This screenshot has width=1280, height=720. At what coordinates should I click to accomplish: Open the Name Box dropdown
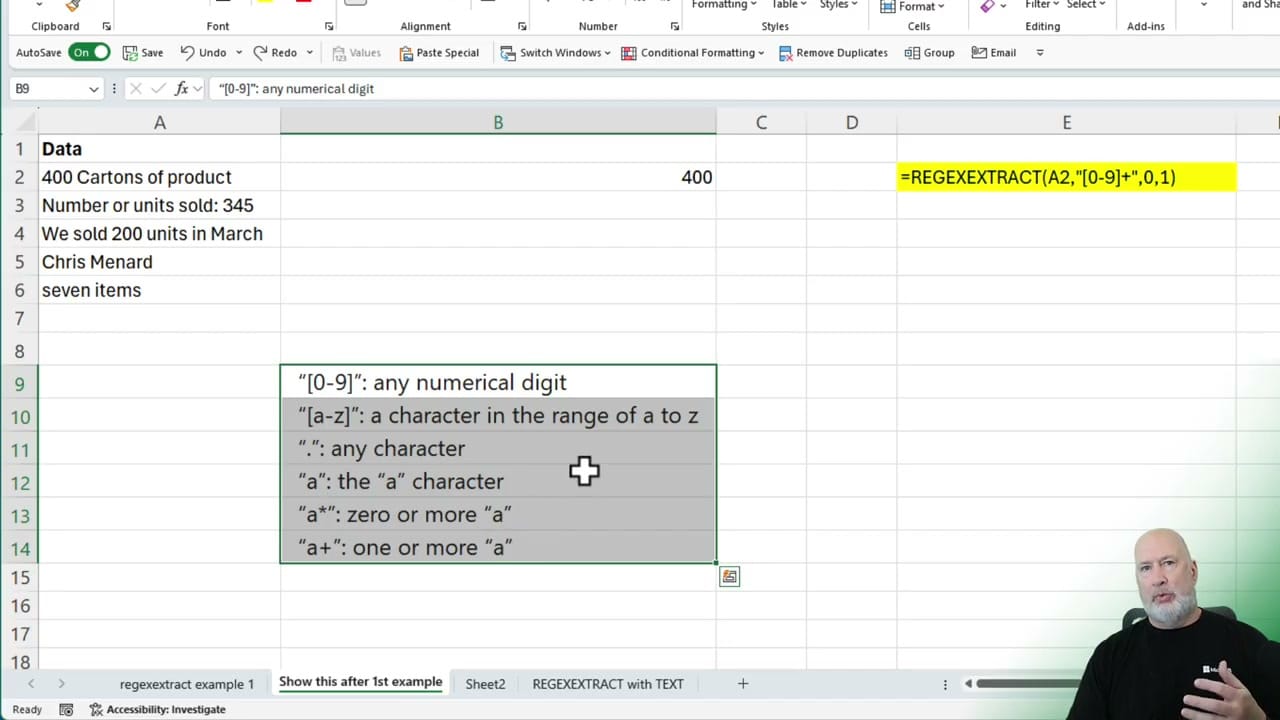(93, 88)
